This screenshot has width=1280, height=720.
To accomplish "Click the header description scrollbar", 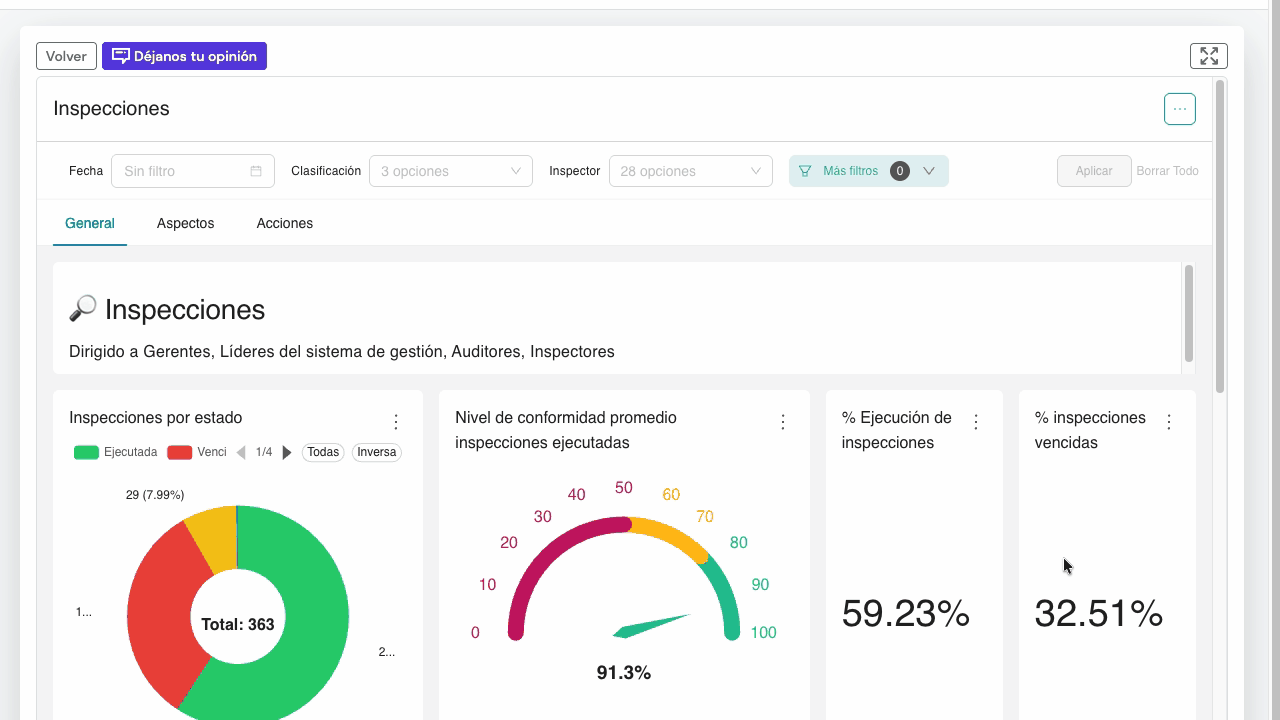I will click(1189, 313).
